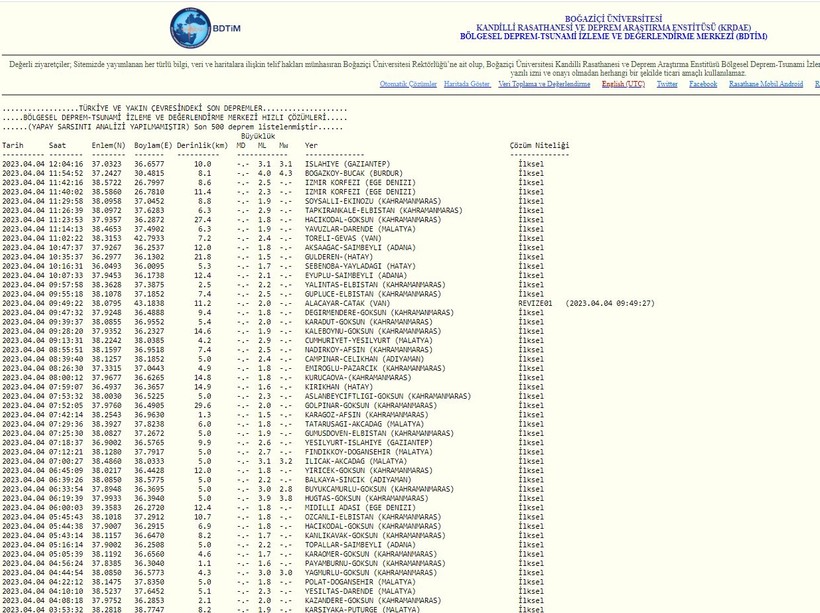Image resolution: width=820 pixels, height=613 pixels.
Task: Click the REVIZE01 solution quality value
Action: click(x=535, y=303)
